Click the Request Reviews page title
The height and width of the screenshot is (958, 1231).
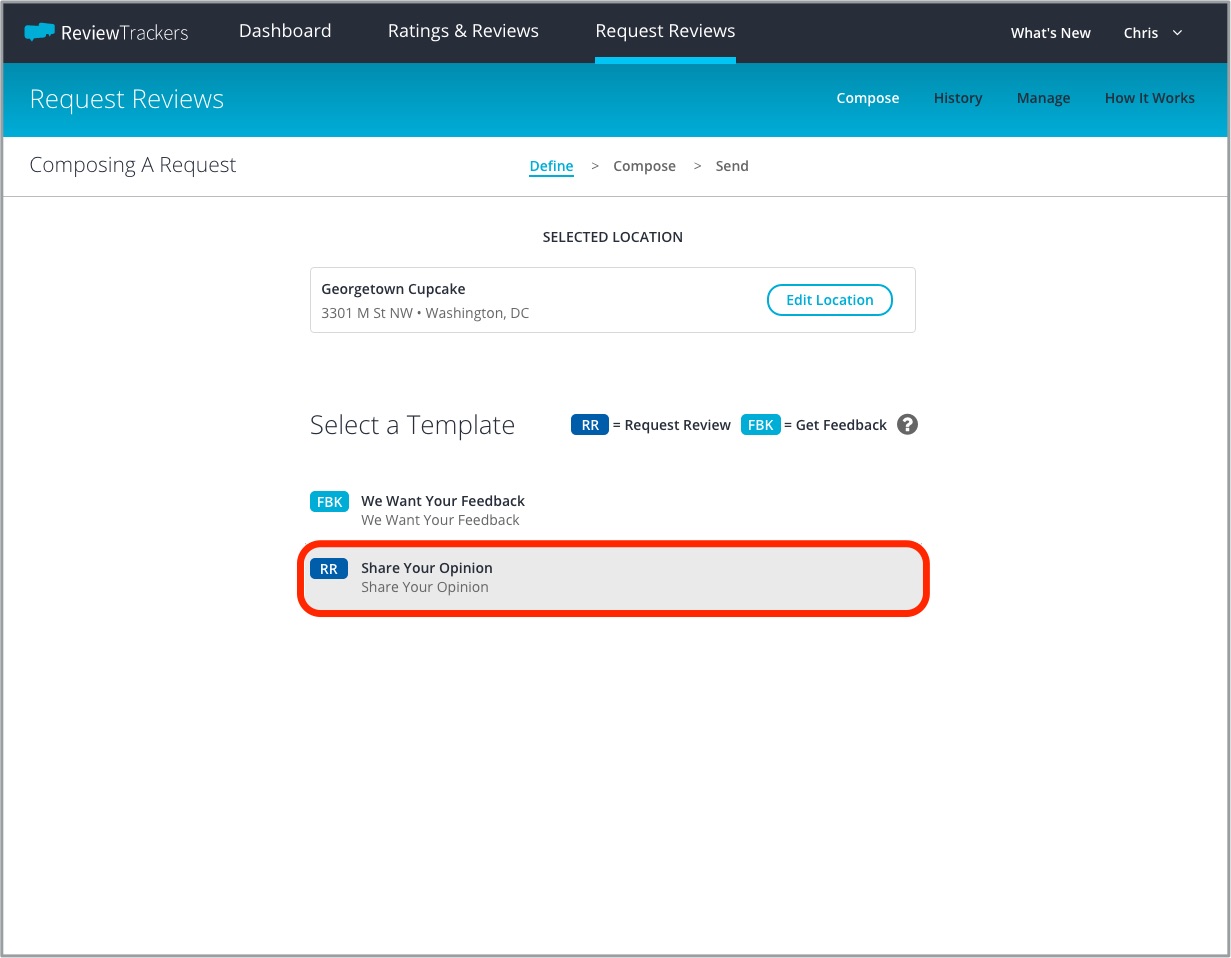[127, 99]
